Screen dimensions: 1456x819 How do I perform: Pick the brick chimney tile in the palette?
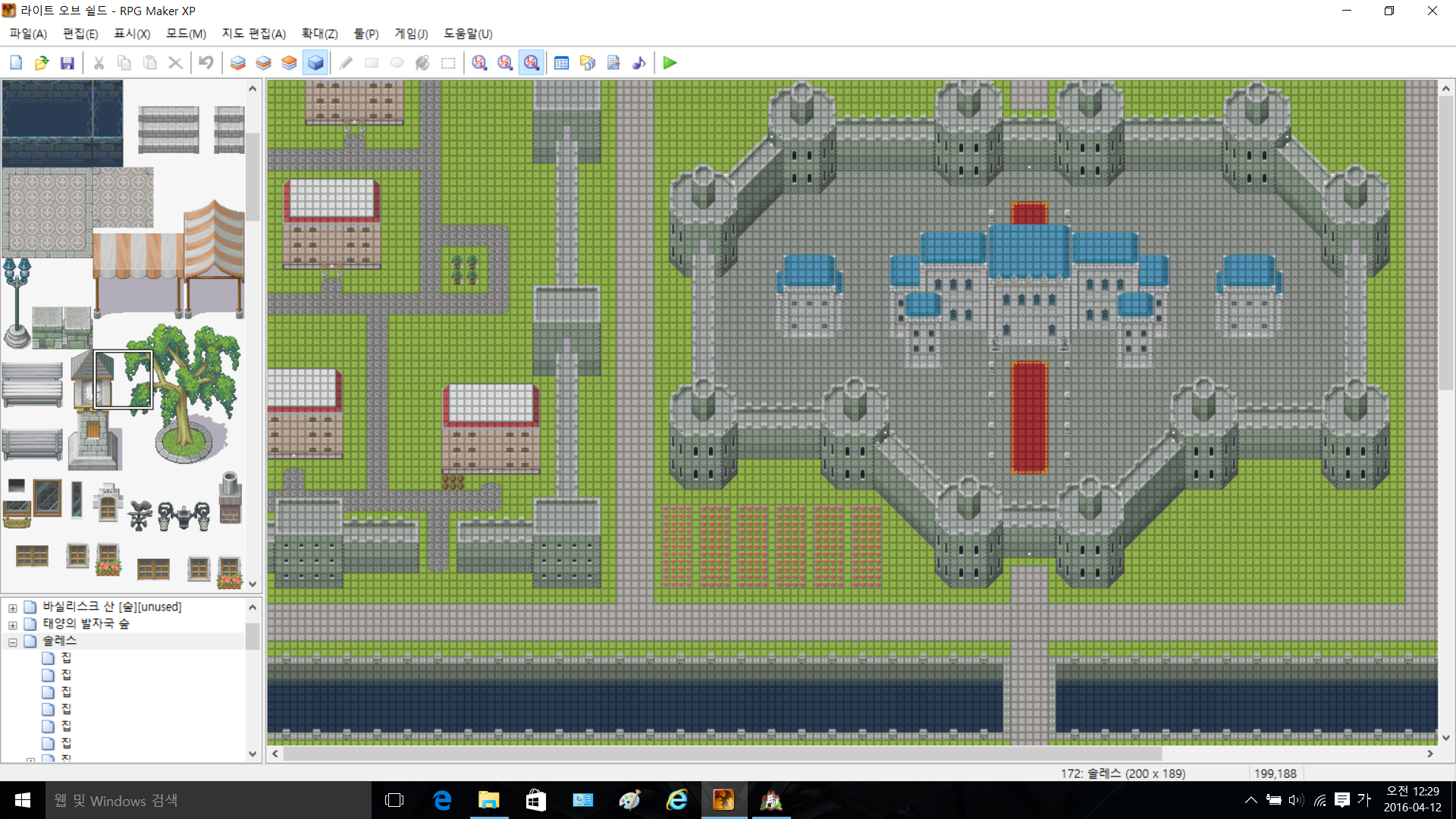tap(230, 498)
